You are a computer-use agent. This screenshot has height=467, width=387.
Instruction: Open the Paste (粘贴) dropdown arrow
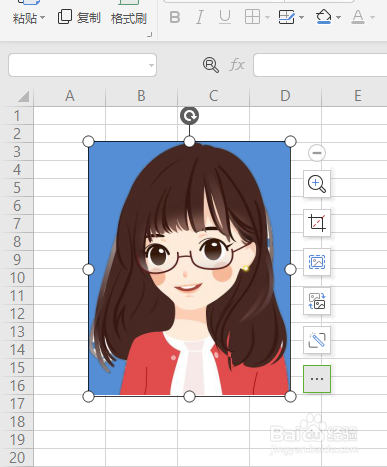click(42, 17)
